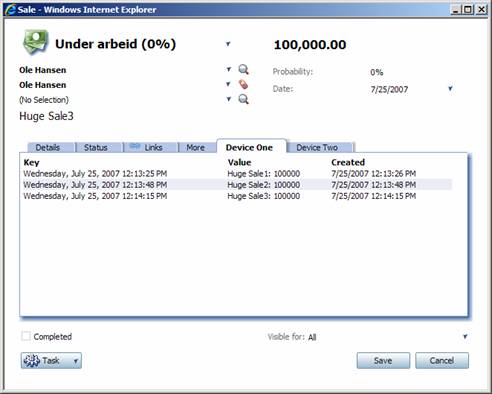
Task: Open the Visible for dropdown arrow
Action: coord(465,336)
